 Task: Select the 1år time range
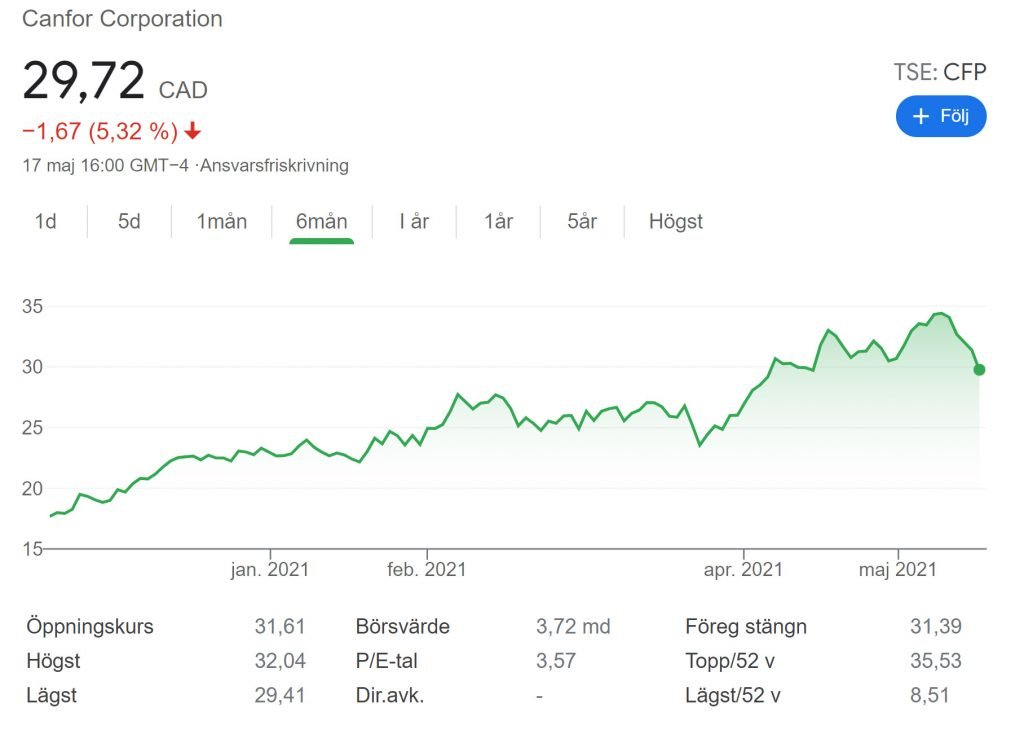[498, 221]
